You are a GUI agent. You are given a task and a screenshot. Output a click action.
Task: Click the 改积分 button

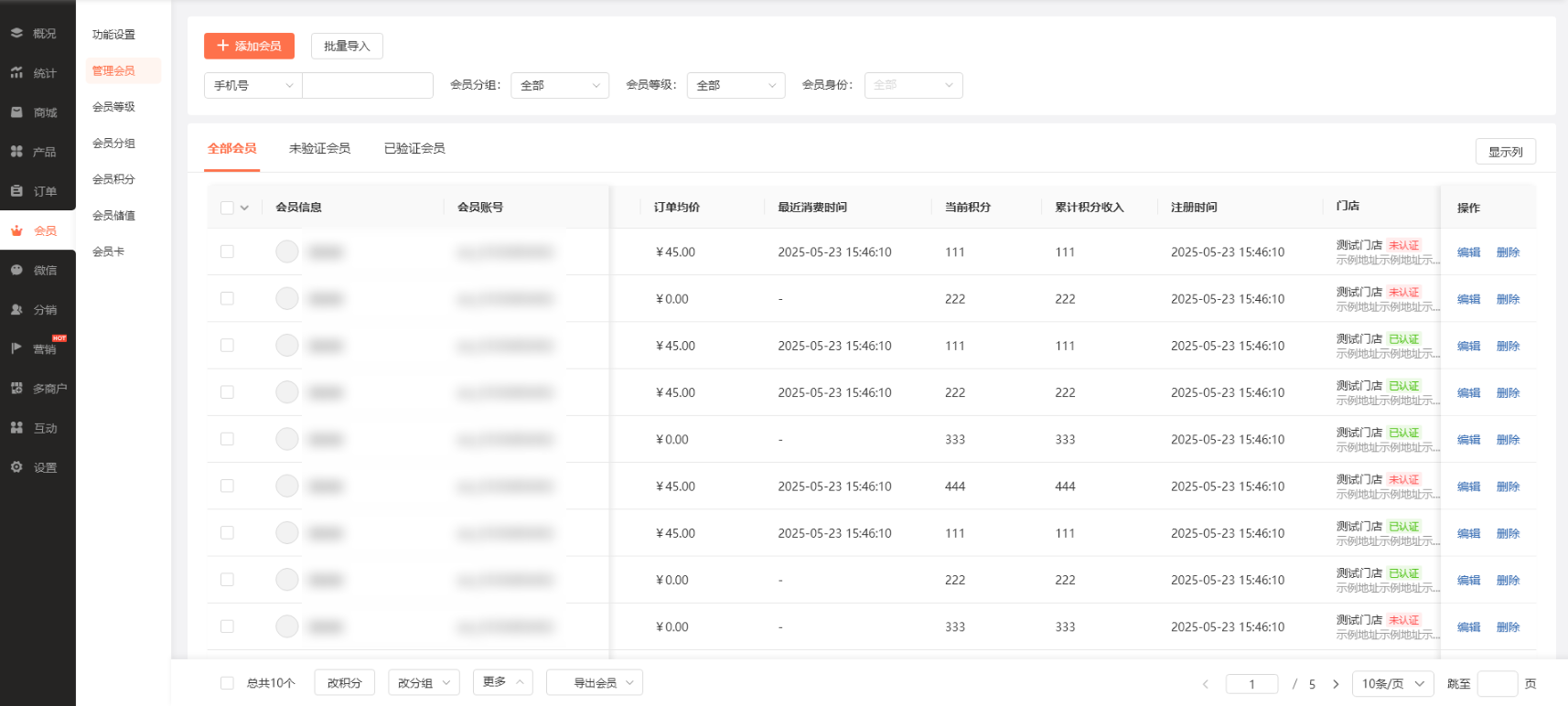pyautogui.click(x=344, y=683)
